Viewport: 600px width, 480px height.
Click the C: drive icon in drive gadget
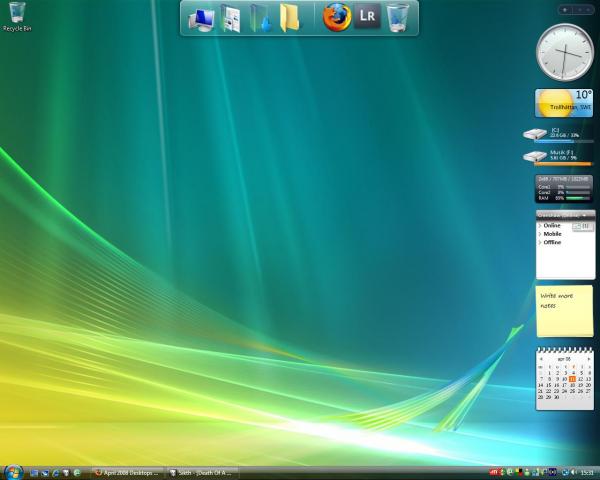(x=535, y=134)
